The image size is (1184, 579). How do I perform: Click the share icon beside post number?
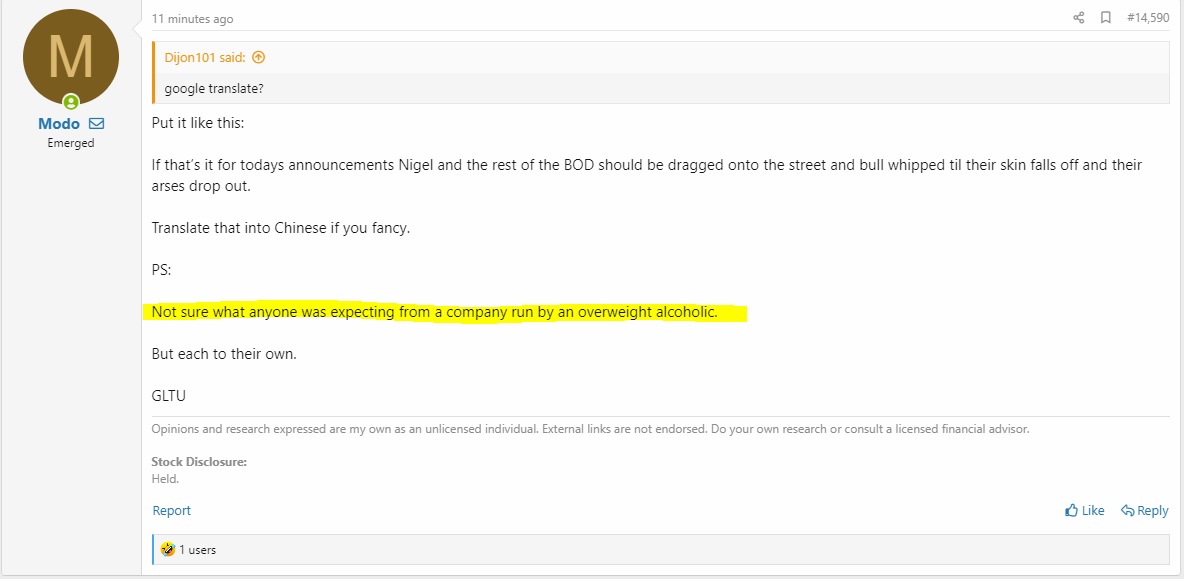point(1078,17)
